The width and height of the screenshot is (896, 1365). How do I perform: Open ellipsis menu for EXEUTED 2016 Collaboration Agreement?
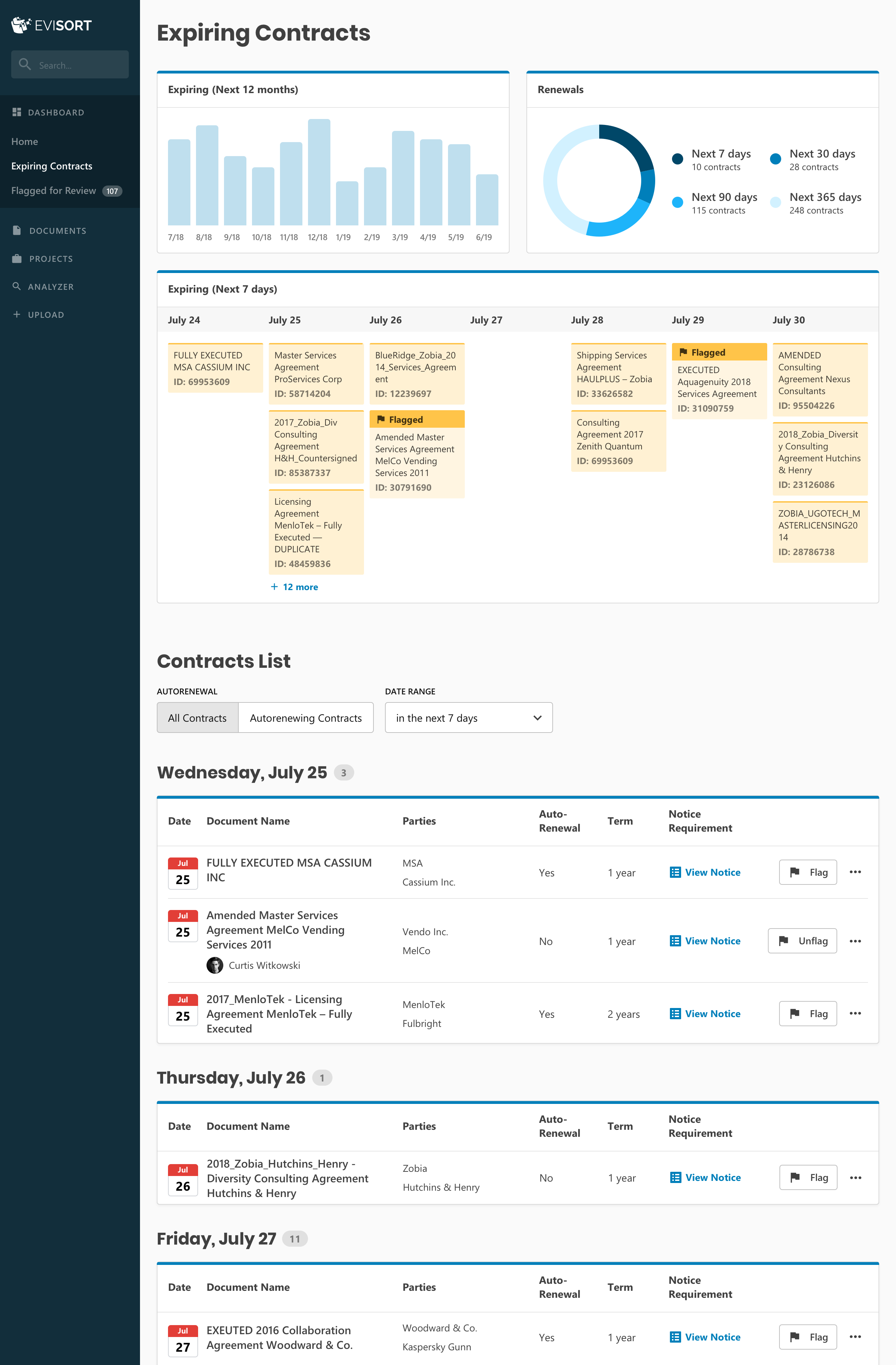[x=855, y=1337]
